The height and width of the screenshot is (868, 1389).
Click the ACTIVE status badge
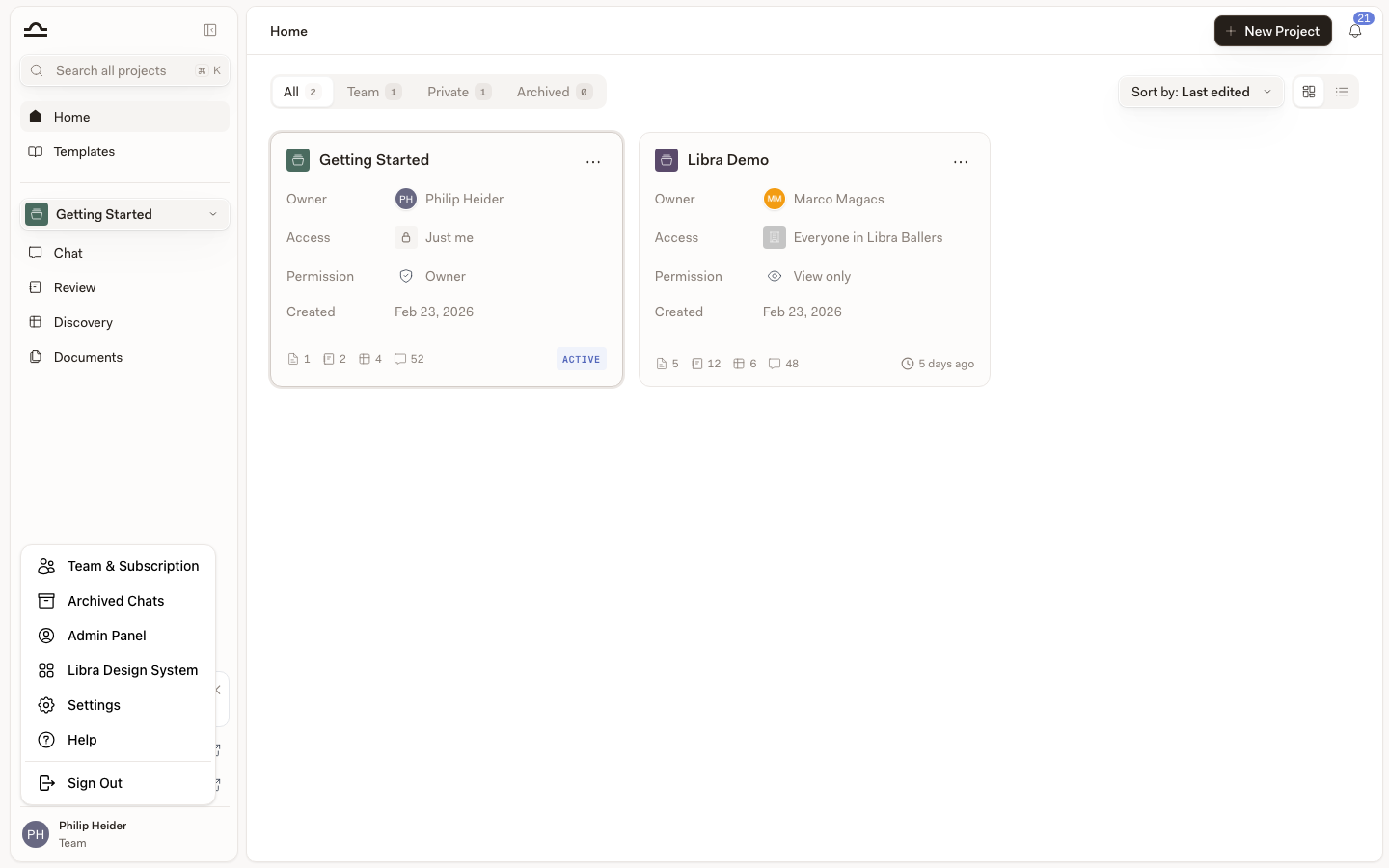click(x=582, y=359)
